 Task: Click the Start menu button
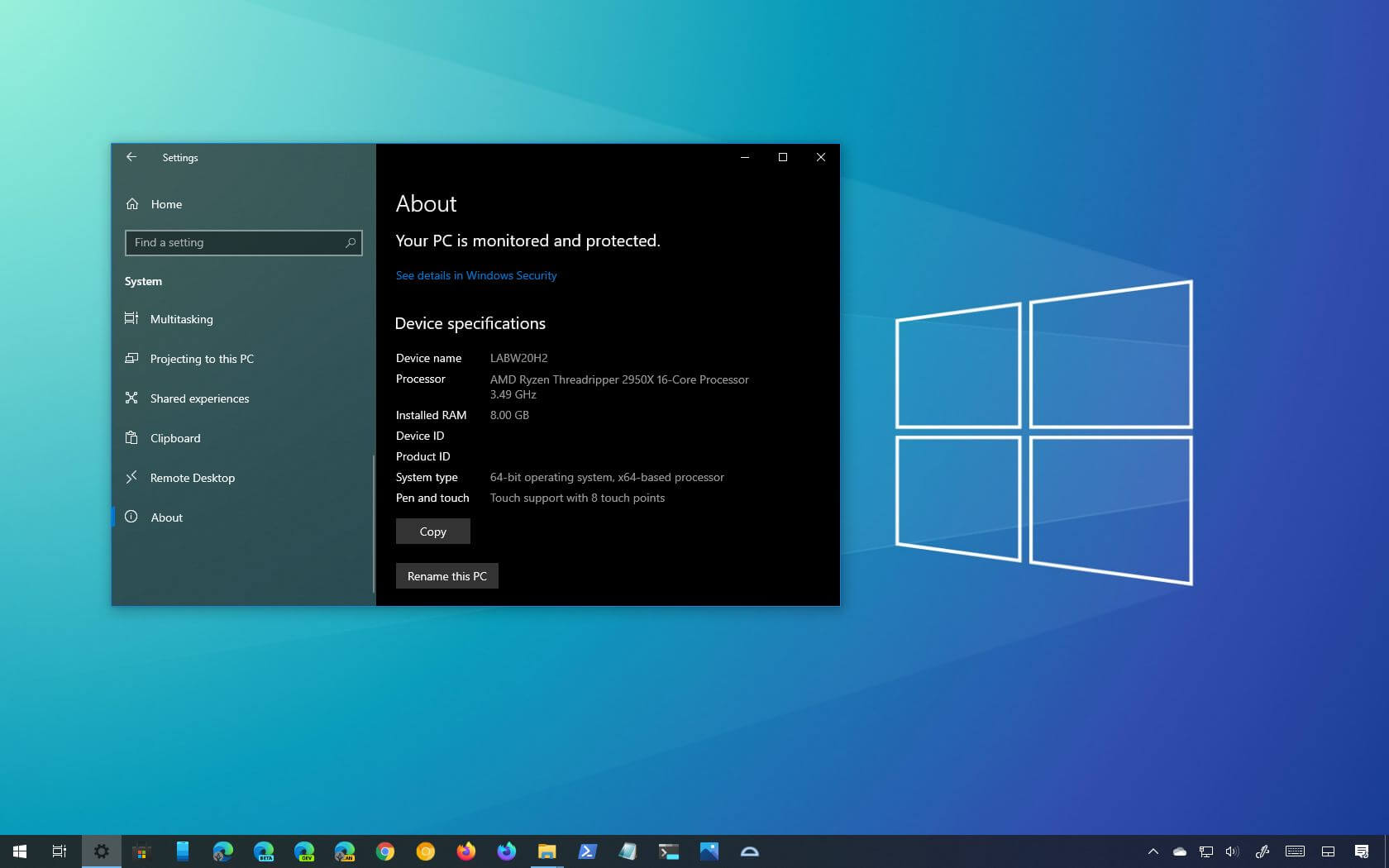[17, 851]
